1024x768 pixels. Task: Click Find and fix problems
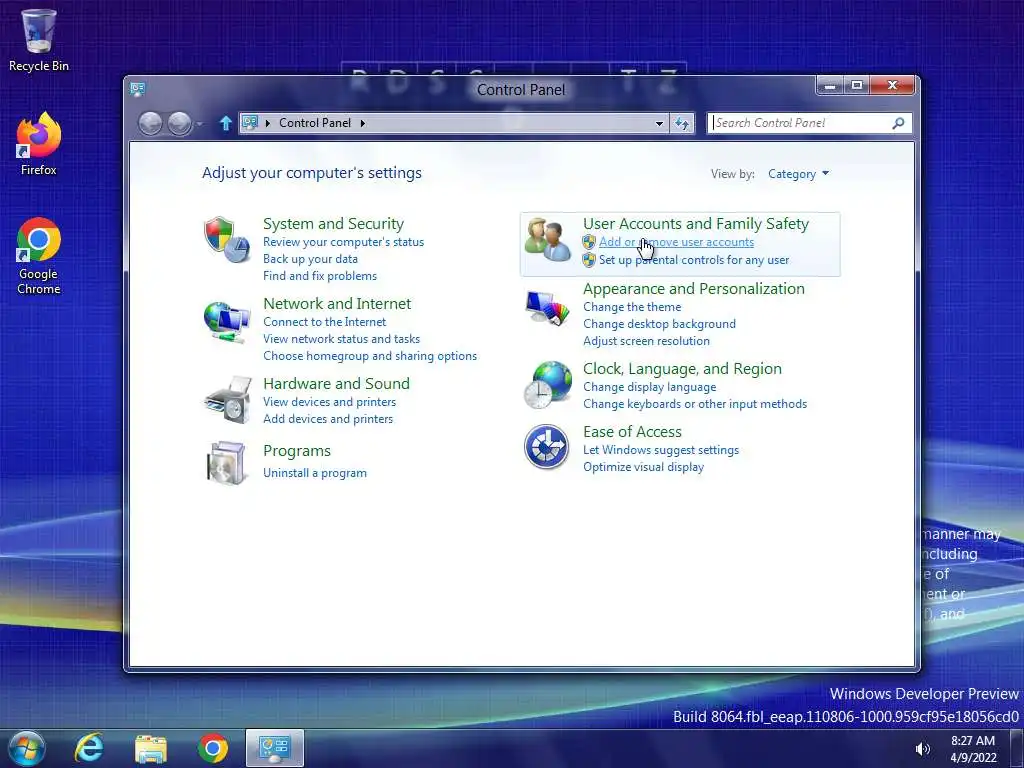319,276
